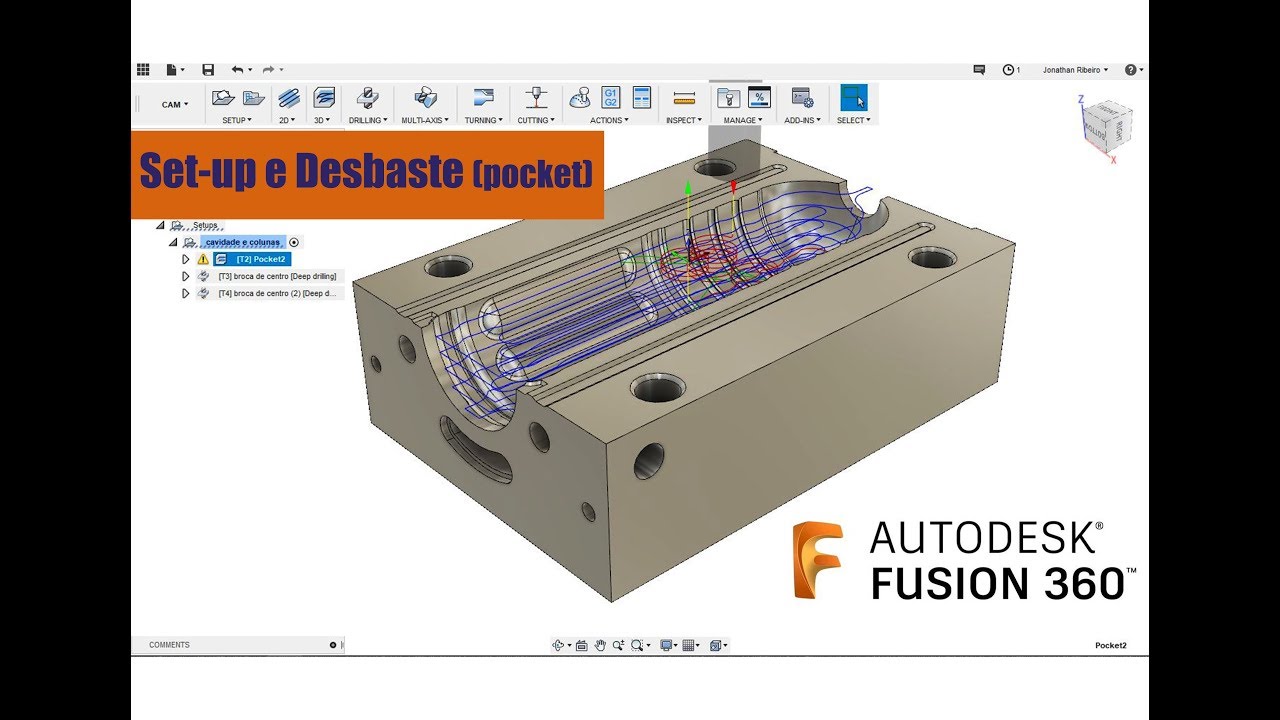This screenshot has height=720, width=1280.
Task: Open the ACTIONS dropdown menu
Action: pos(610,120)
